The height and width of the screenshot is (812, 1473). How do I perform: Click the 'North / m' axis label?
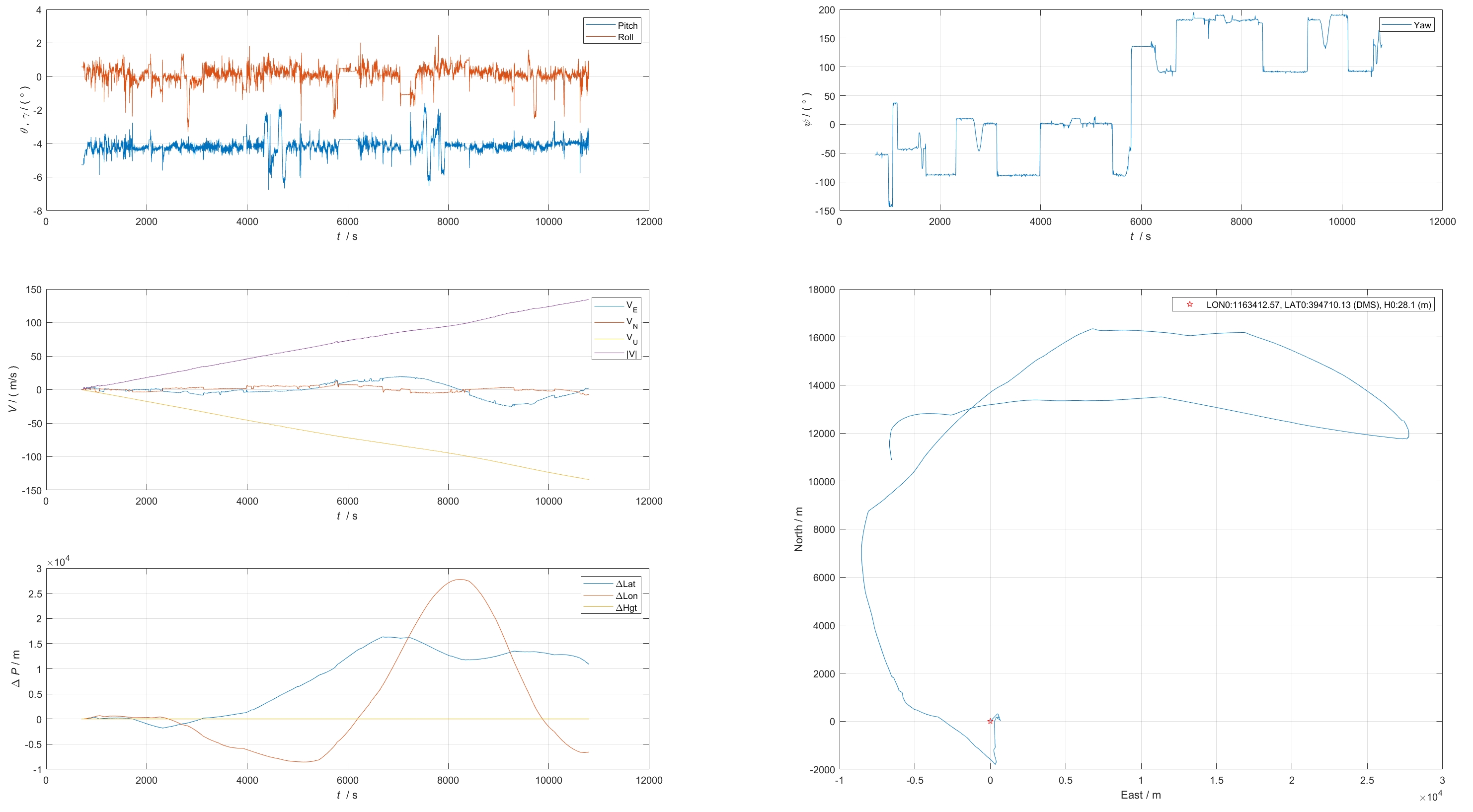pyautogui.click(x=798, y=529)
